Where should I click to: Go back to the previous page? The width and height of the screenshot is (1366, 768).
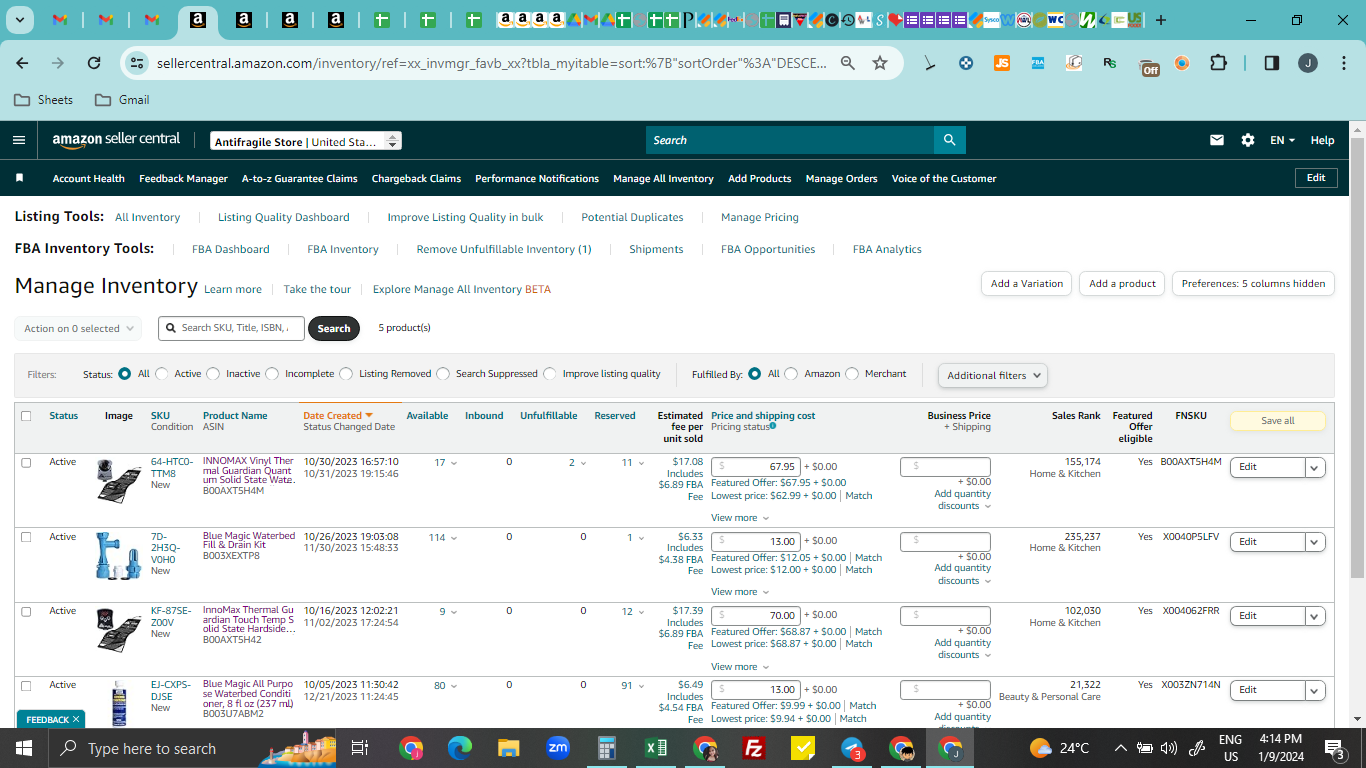[x=22, y=63]
